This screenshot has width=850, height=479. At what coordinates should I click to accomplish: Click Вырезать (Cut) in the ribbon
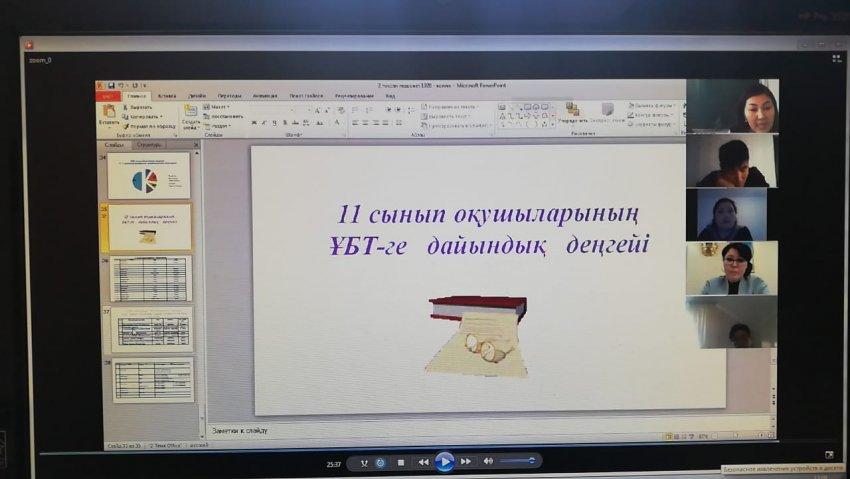(137, 107)
